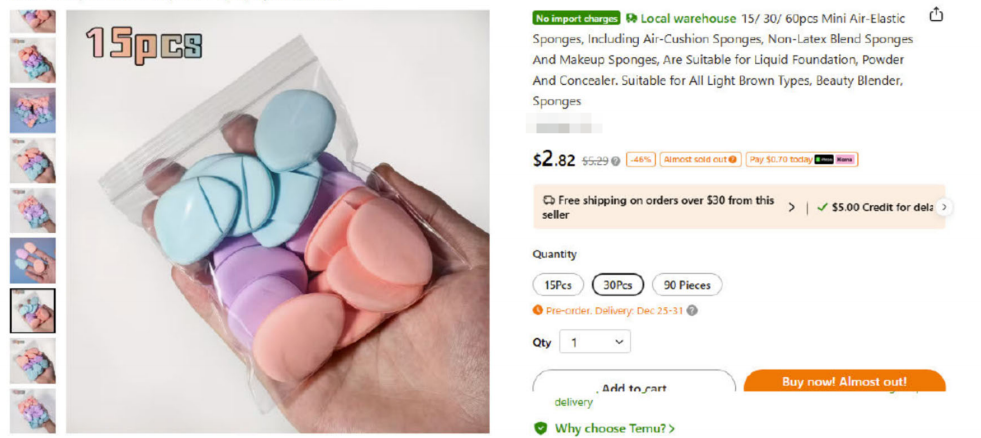Click the Local warehouse truck icon
The width and height of the screenshot is (981, 438).
coord(631,18)
